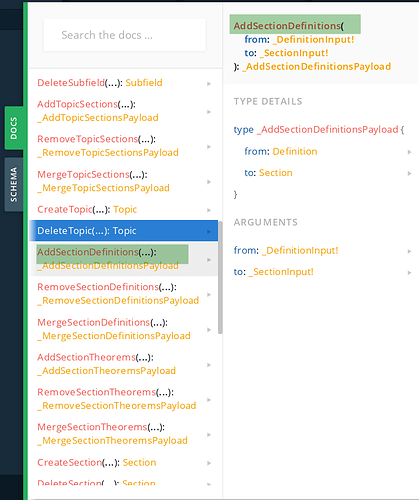Screen dimensions: 419x500
Task: Open the SCHEMA side tab
Action: tap(14, 185)
